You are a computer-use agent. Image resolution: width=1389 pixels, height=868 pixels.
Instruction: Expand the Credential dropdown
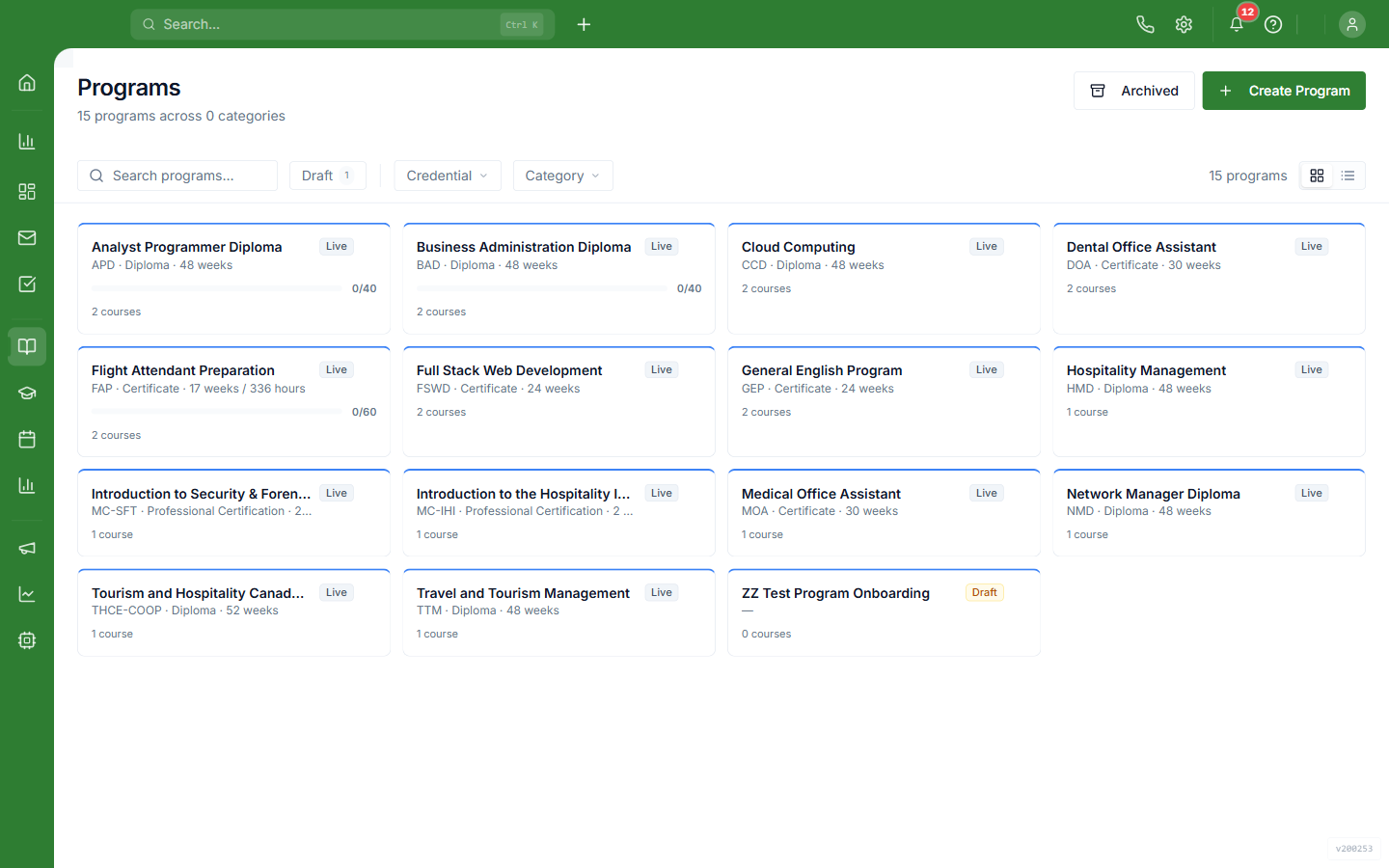(448, 176)
